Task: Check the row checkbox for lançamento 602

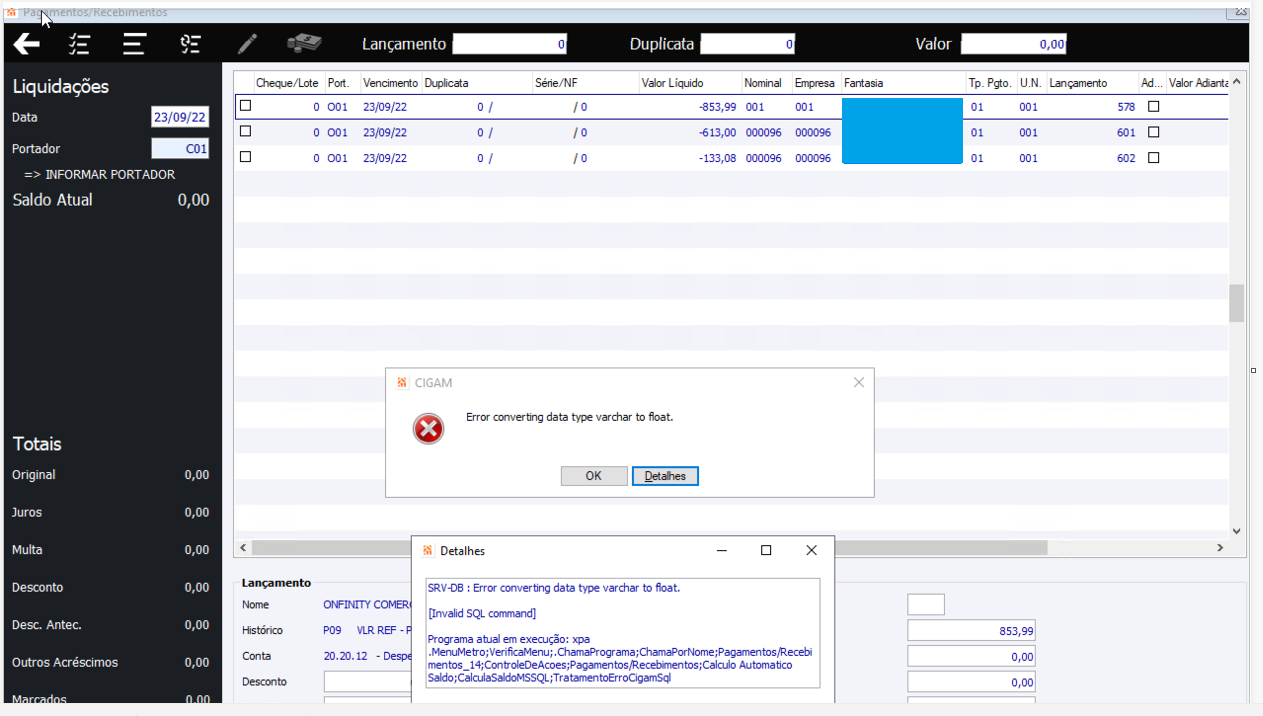Action: coord(245,157)
